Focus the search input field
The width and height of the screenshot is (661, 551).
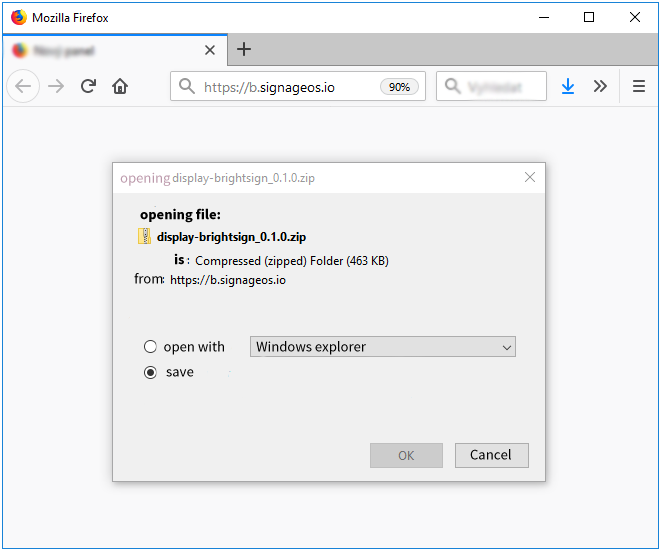[x=492, y=86]
